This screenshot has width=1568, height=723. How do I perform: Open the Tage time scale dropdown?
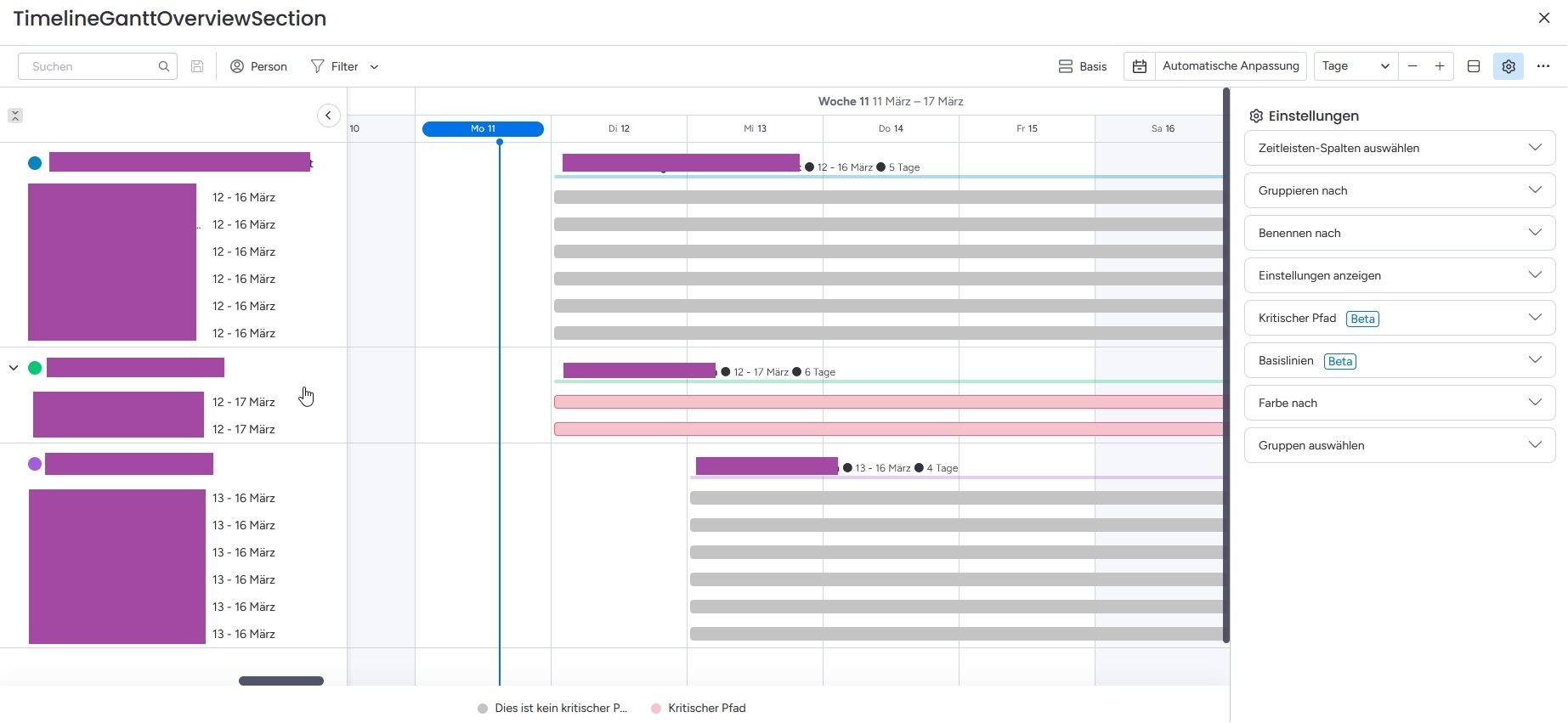point(1356,66)
